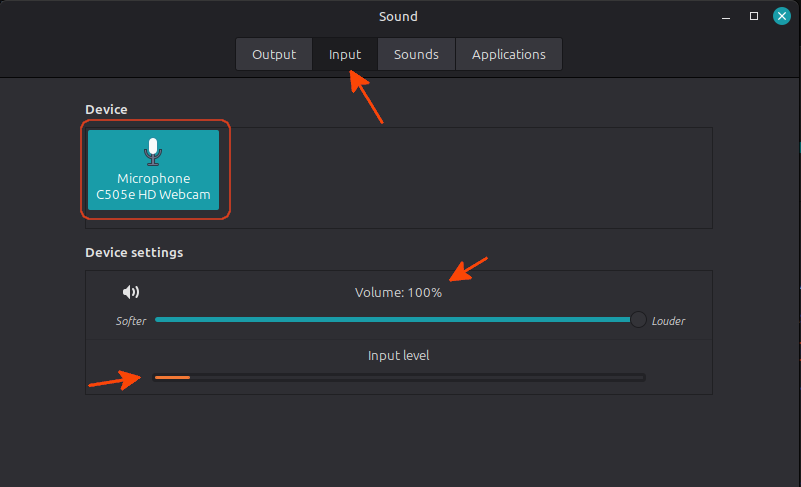Click the Input level label
This screenshot has width=801, height=487.
[x=398, y=355]
